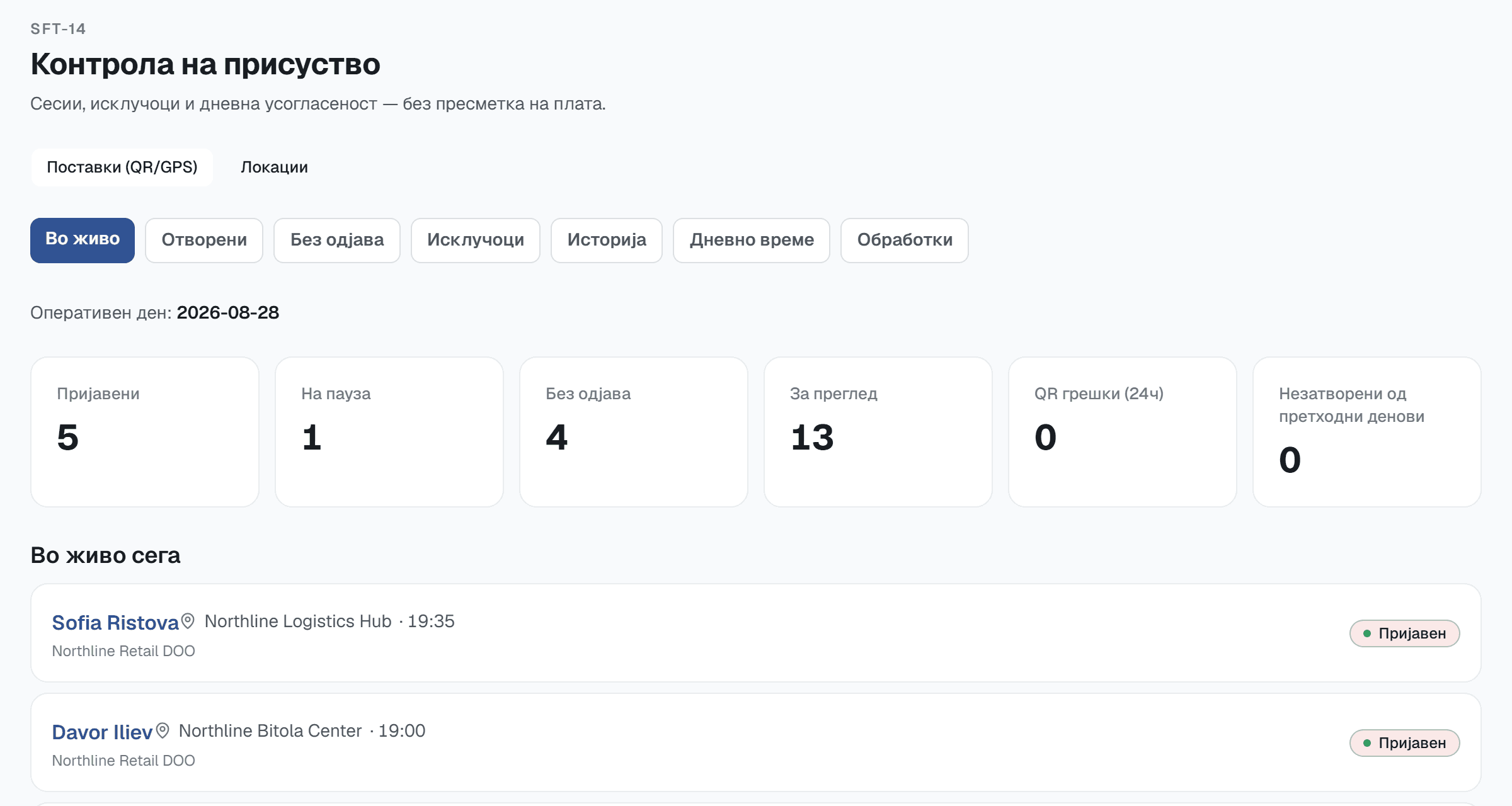Click the location pin icon next to Sofia Ristova

(x=188, y=621)
